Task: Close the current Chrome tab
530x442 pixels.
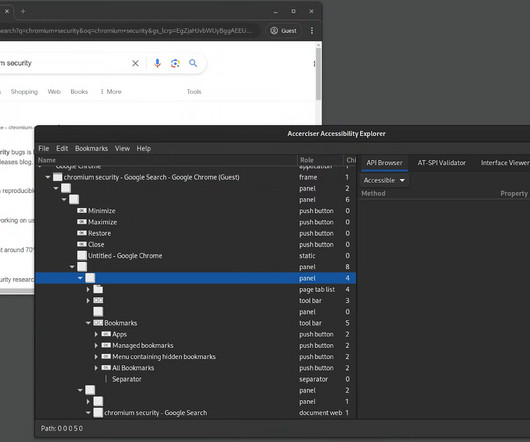Action: [7, 11]
